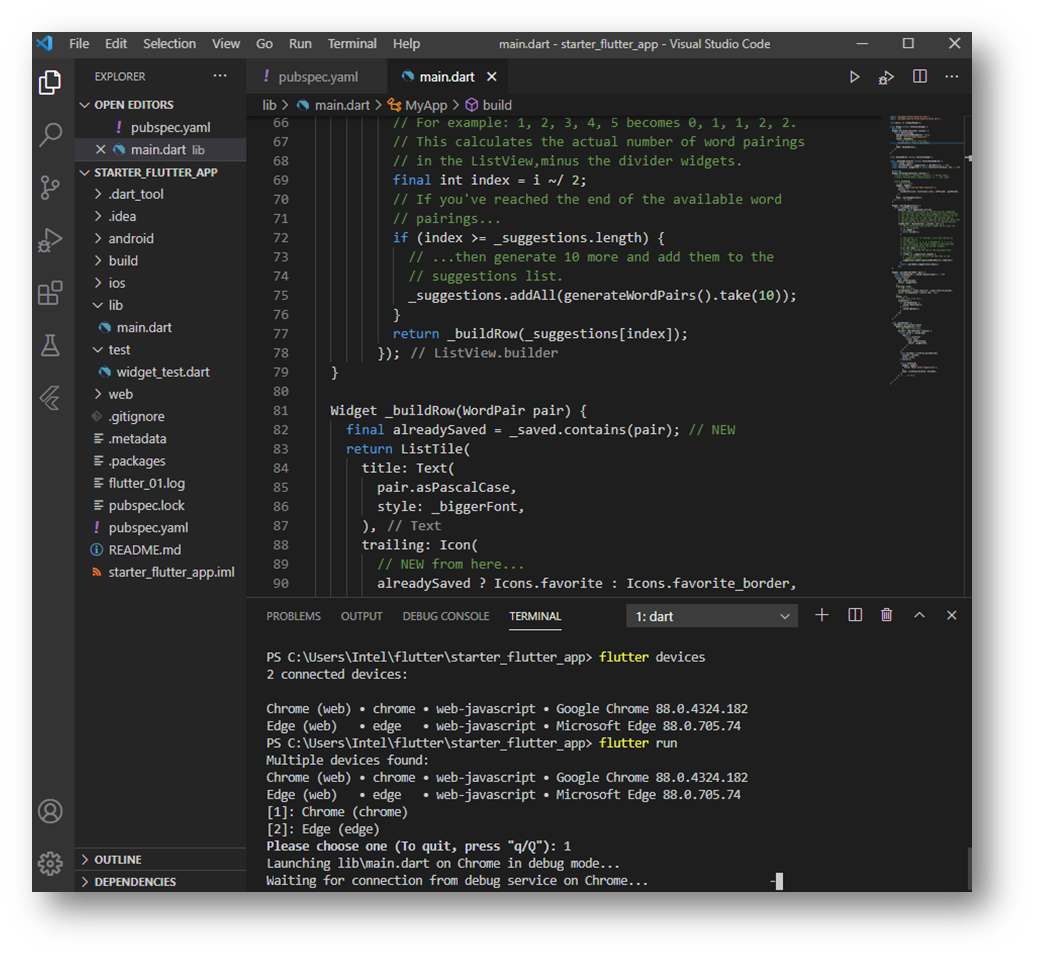Open Source Control view

coord(50,187)
